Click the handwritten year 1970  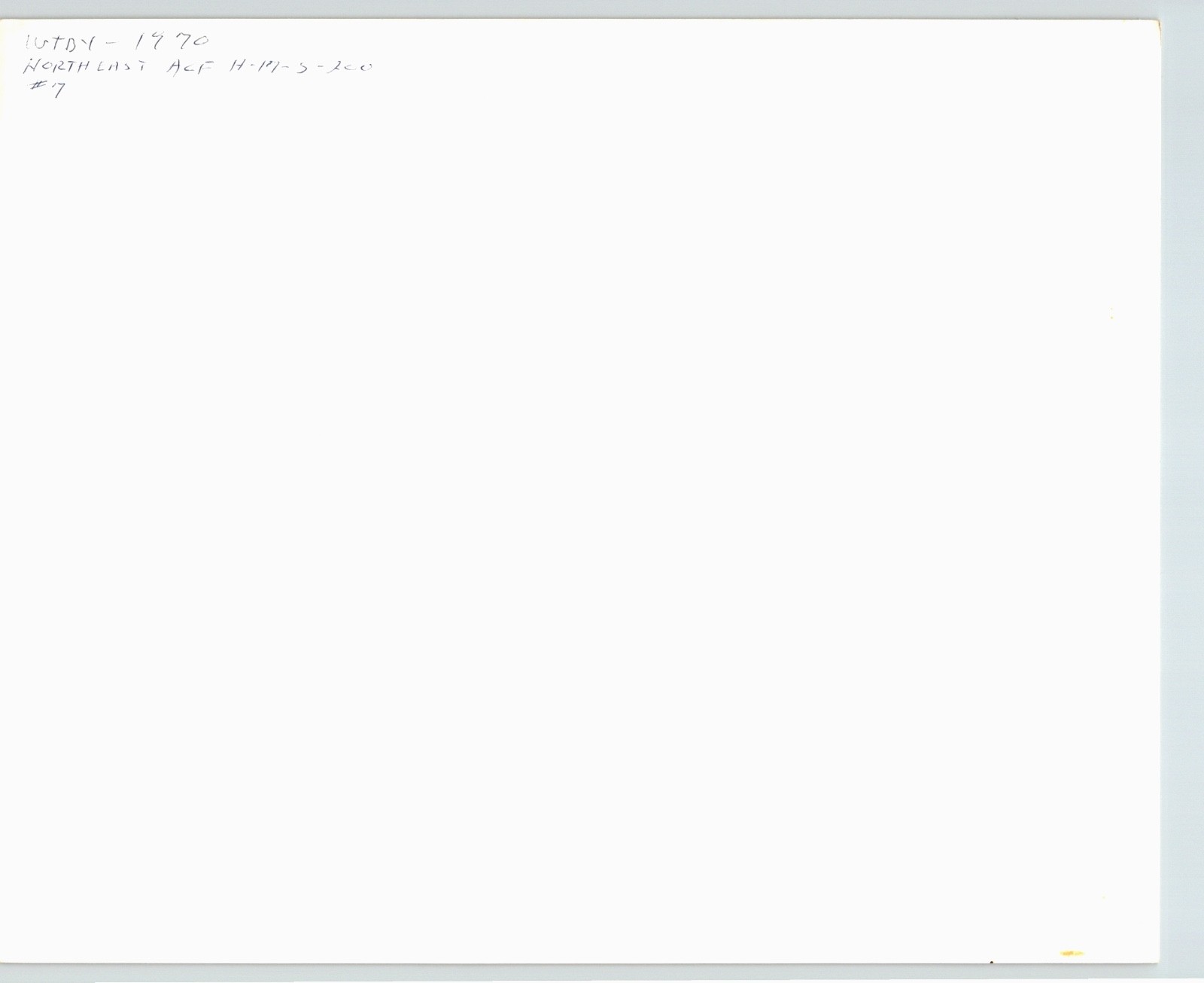tap(170, 41)
